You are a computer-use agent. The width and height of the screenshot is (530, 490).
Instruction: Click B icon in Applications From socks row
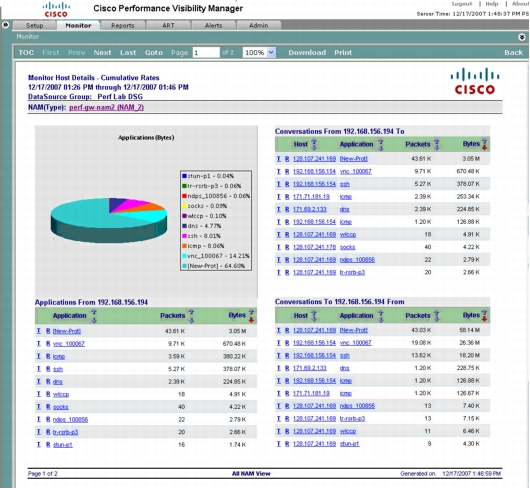tap(48, 407)
